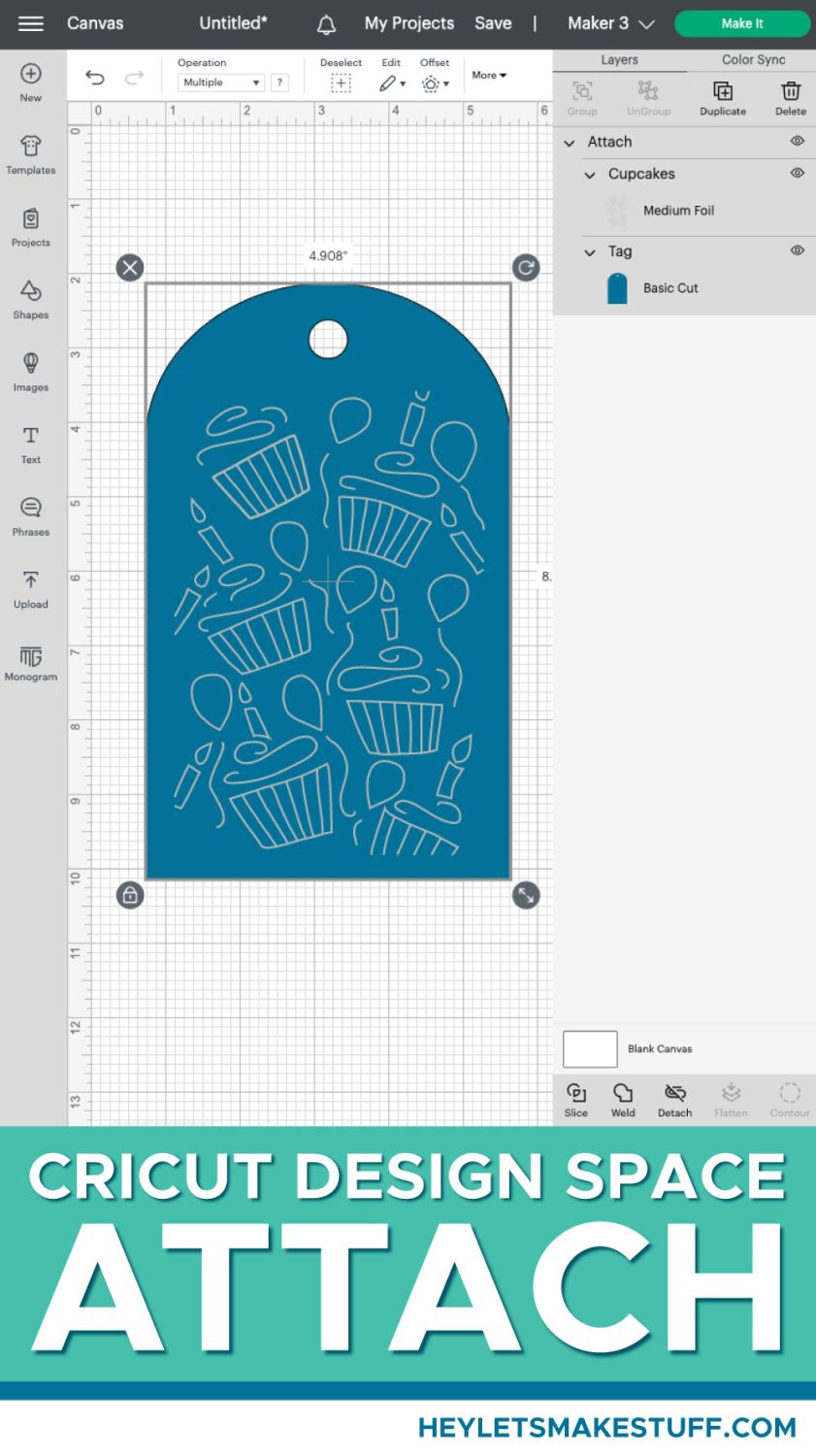Click the resize handle on the selection
Screen dimensions: 816x1456
tap(526, 895)
